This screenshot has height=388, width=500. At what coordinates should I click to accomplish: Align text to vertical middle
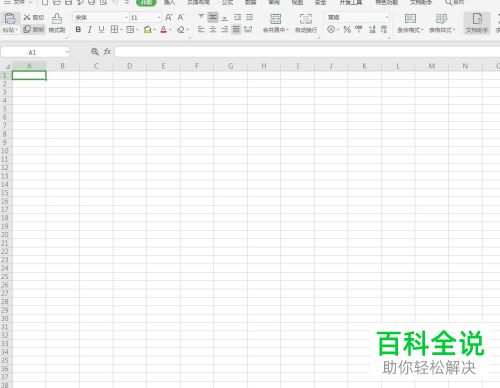(x=213, y=17)
